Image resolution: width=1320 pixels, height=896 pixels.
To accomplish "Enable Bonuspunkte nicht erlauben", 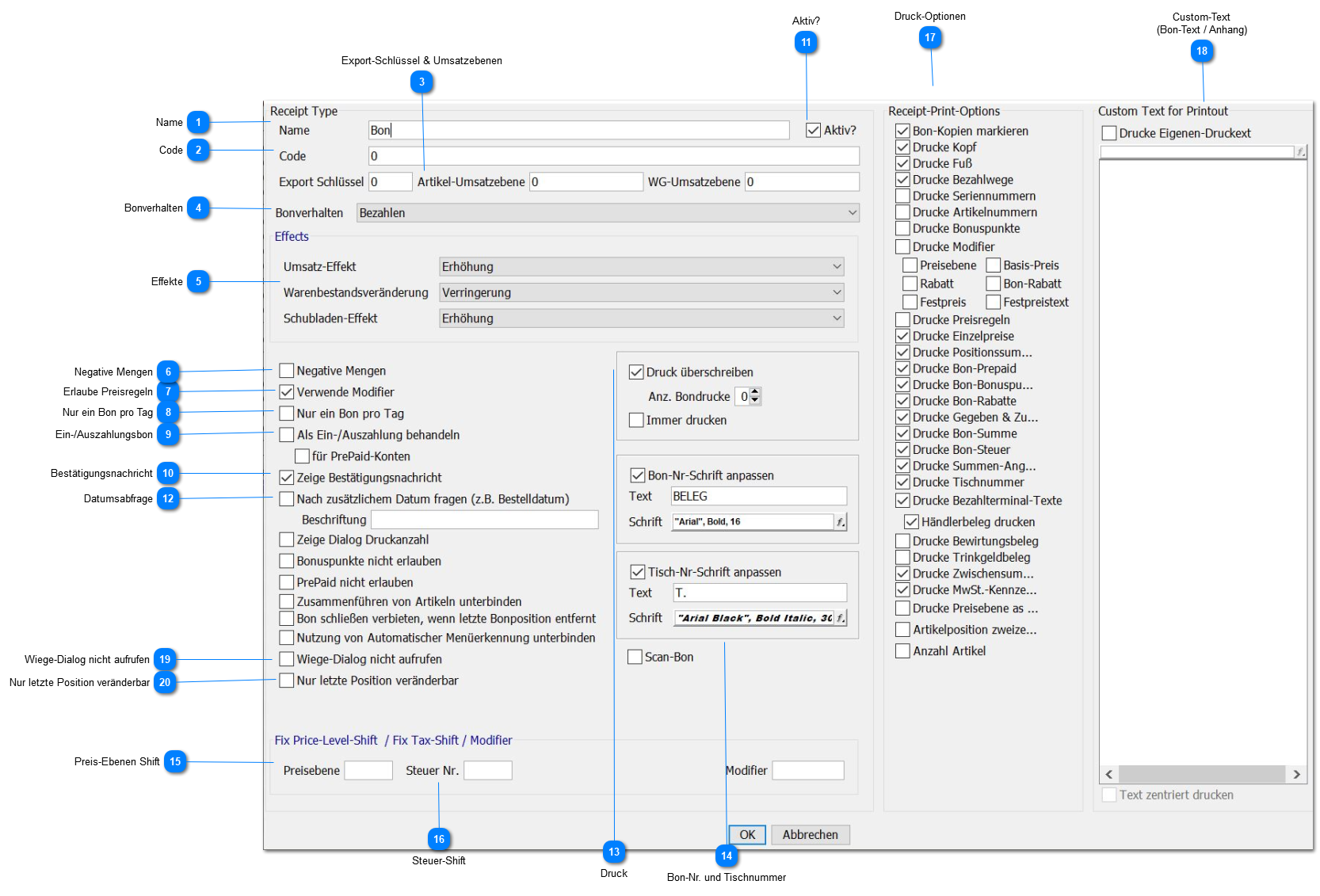I will 287,561.
